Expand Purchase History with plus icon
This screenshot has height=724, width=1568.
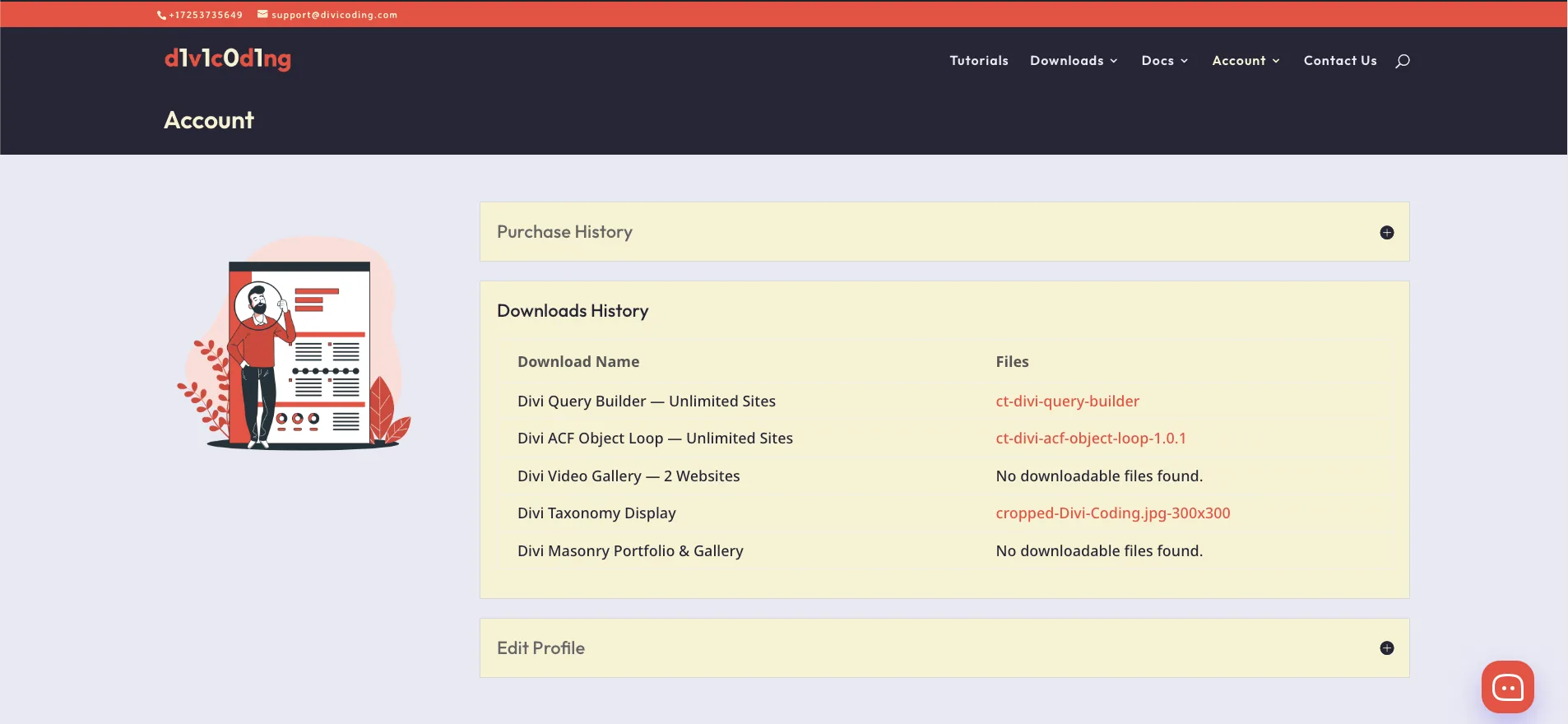point(1387,233)
